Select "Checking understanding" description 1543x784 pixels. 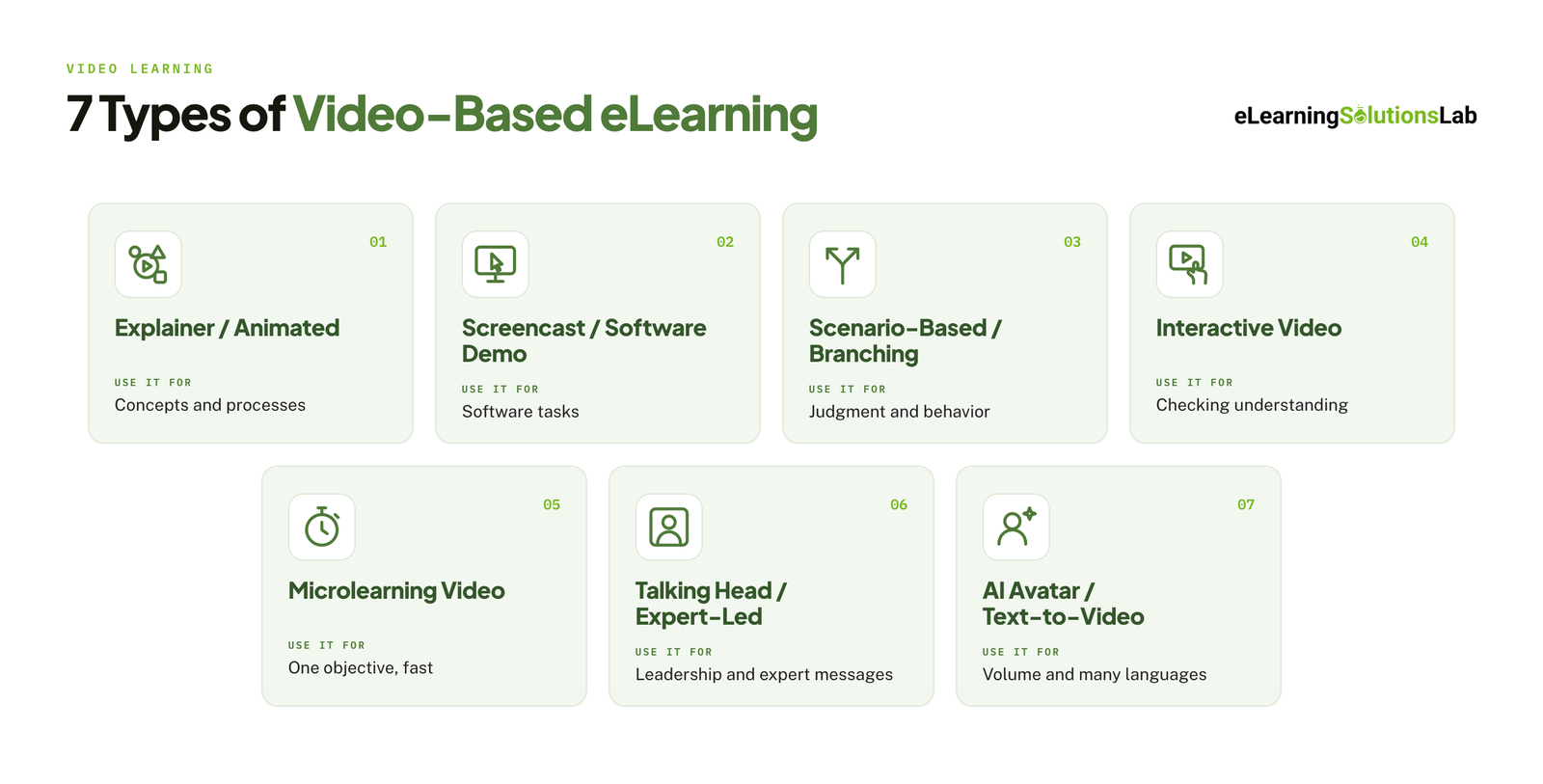[x=1252, y=405]
